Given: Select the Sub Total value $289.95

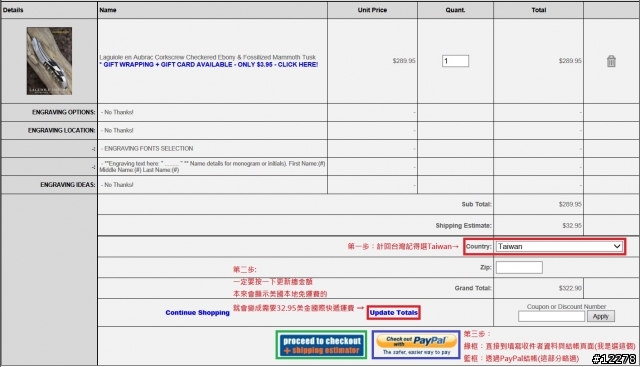Looking at the screenshot, I should click(570, 204).
